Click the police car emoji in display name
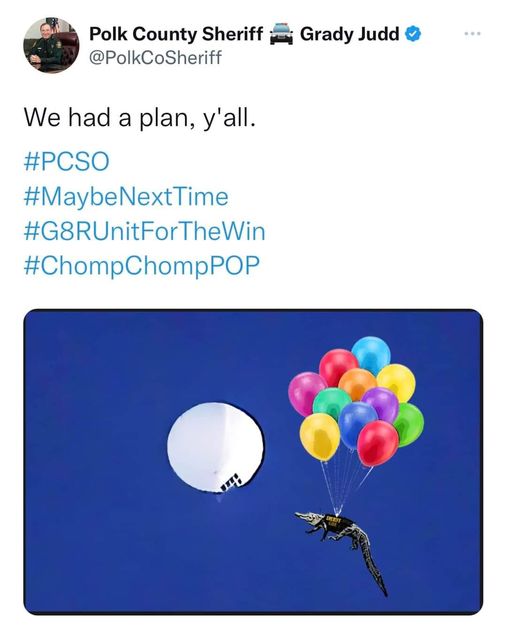 click(x=281, y=34)
